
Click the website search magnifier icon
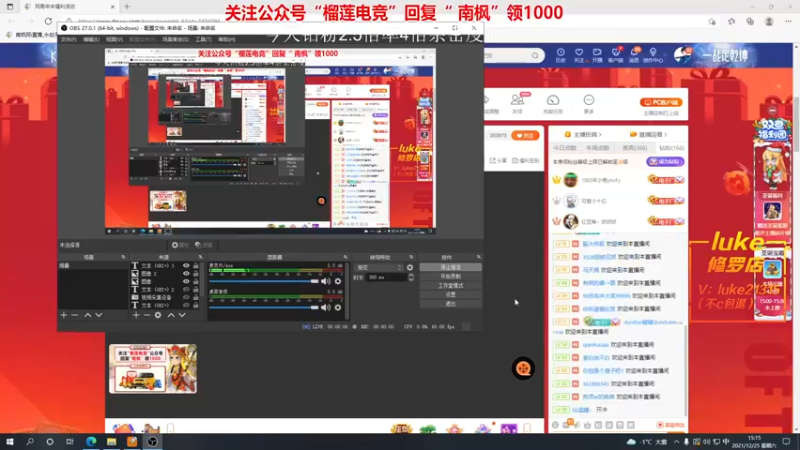click(535, 55)
